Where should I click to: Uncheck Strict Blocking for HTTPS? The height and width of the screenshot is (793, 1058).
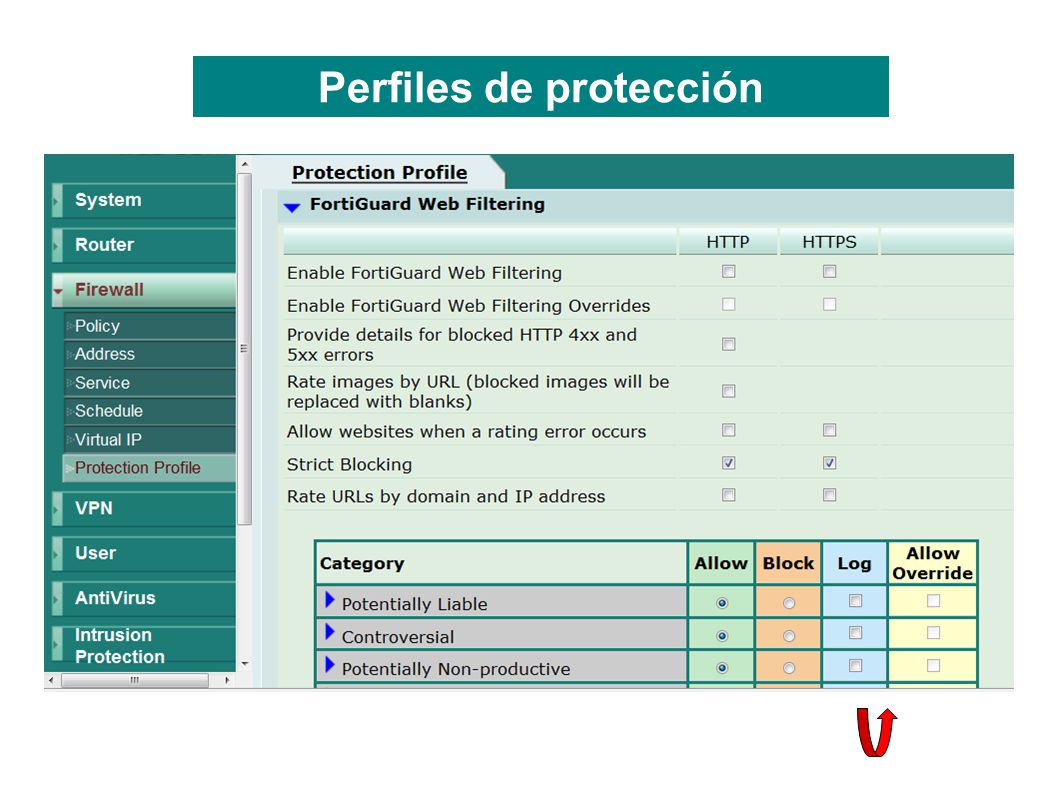click(x=829, y=463)
